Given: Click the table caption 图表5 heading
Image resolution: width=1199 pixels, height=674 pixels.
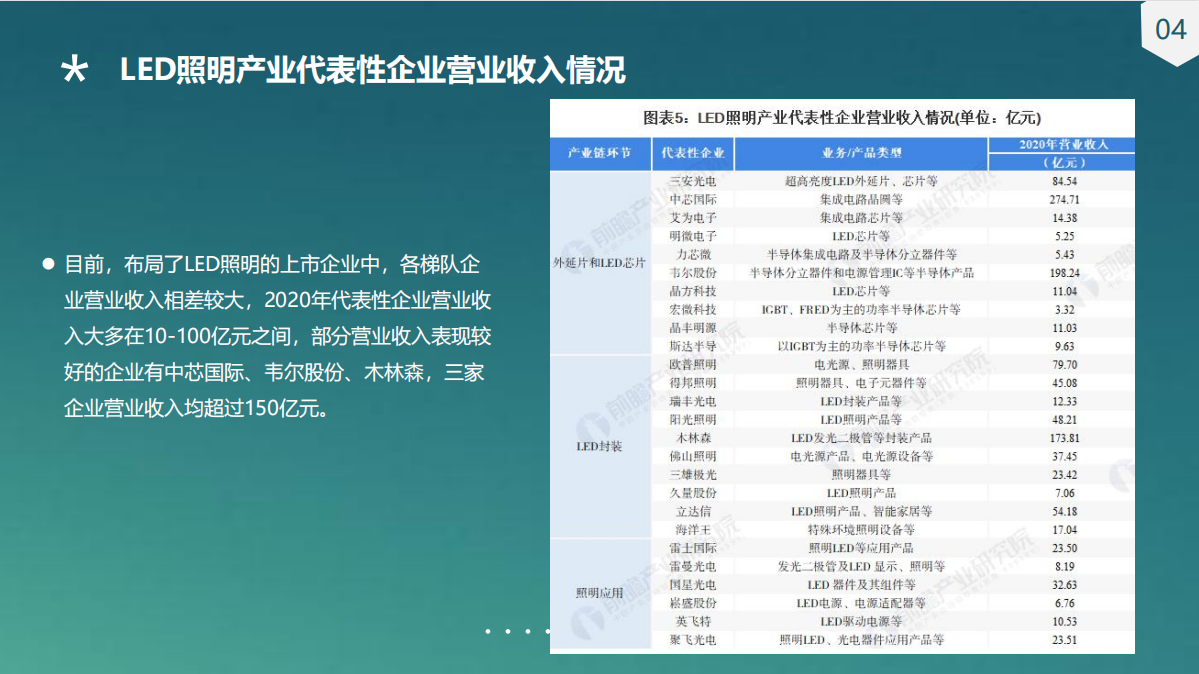Looking at the screenshot, I should coord(842,118).
